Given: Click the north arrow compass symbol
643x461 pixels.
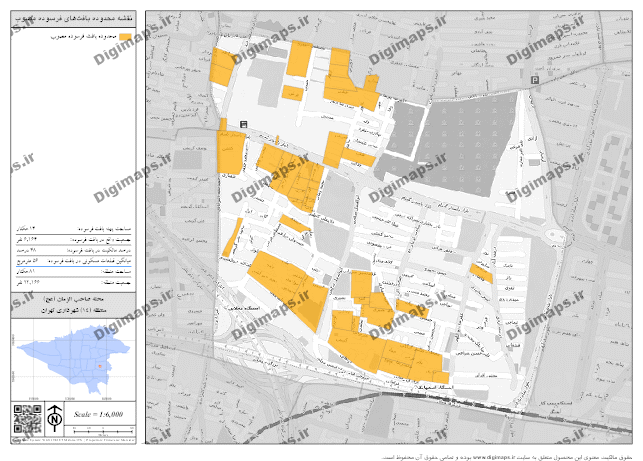Looking at the screenshot, I should (x=55, y=414).
